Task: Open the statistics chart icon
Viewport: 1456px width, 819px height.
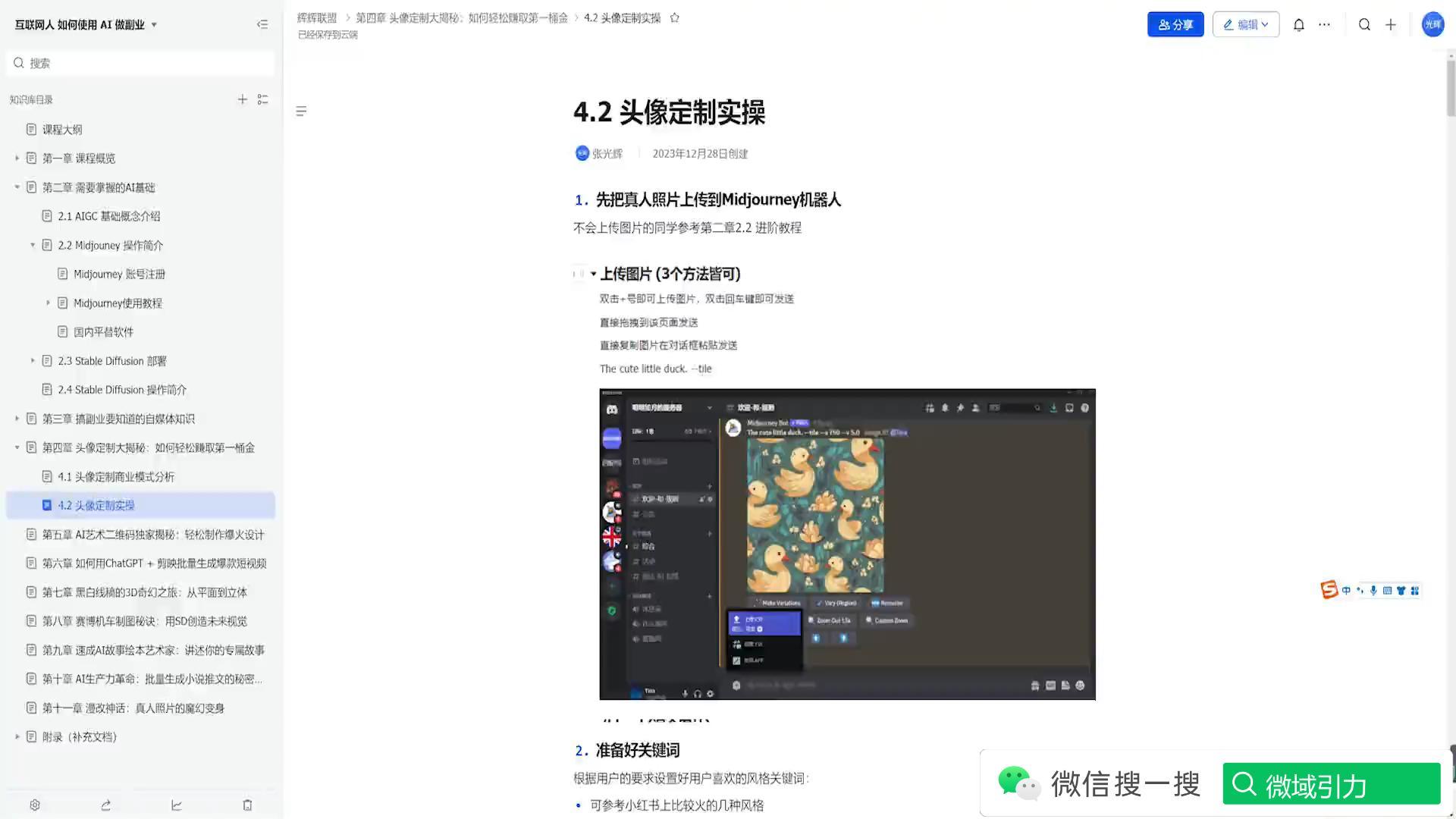Action: pyautogui.click(x=177, y=805)
